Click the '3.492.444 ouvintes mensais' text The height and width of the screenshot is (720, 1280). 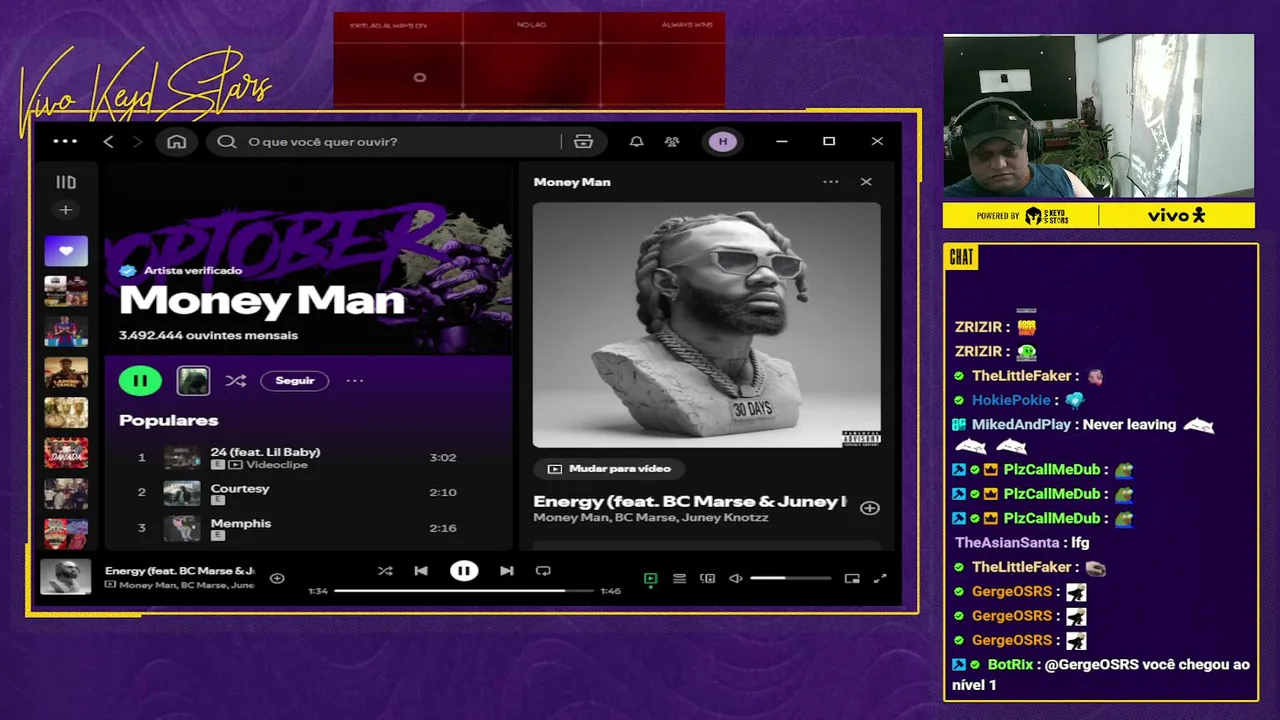[x=208, y=335]
